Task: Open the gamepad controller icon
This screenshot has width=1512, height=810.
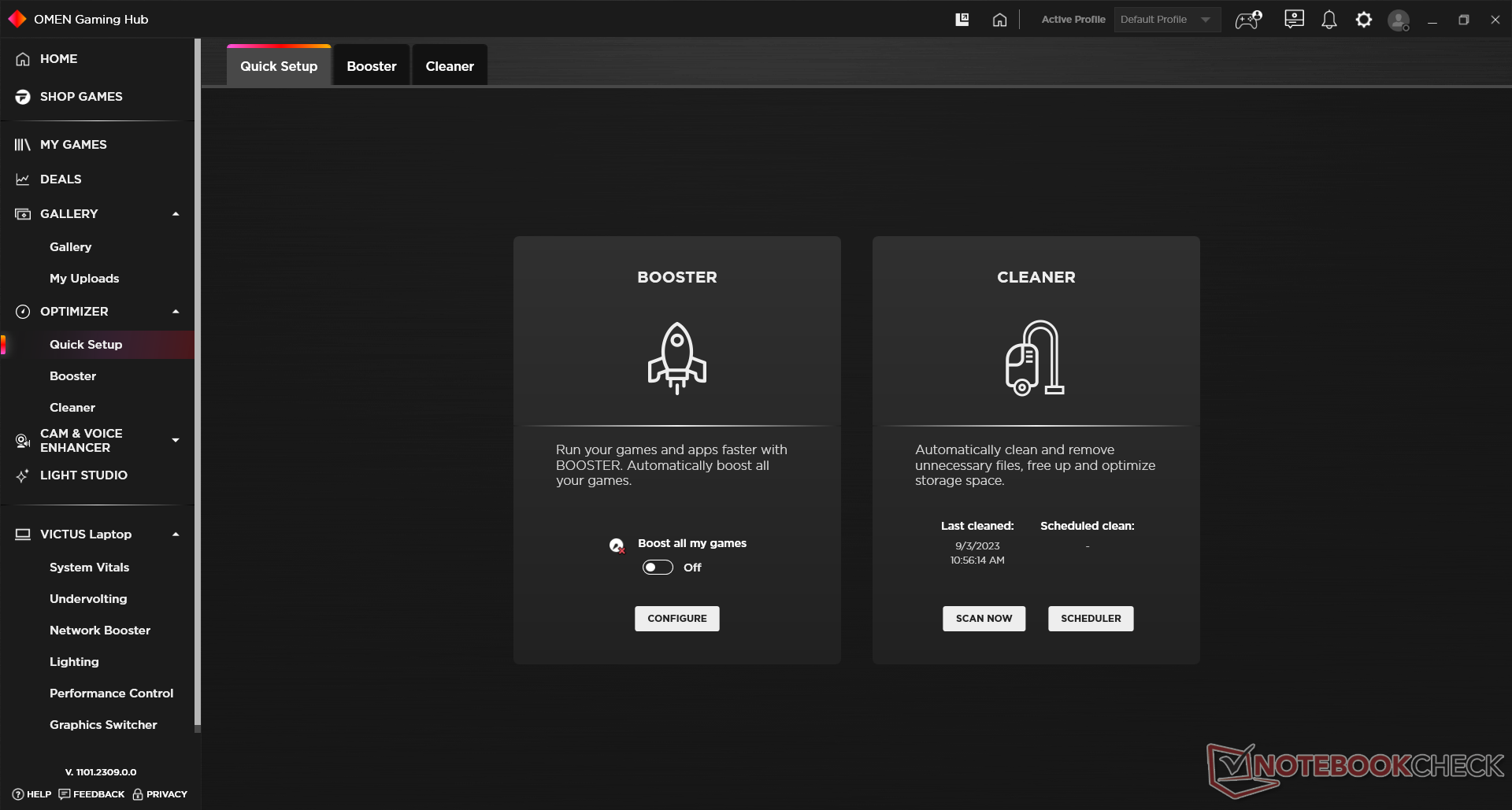Action: pyautogui.click(x=1249, y=20)
